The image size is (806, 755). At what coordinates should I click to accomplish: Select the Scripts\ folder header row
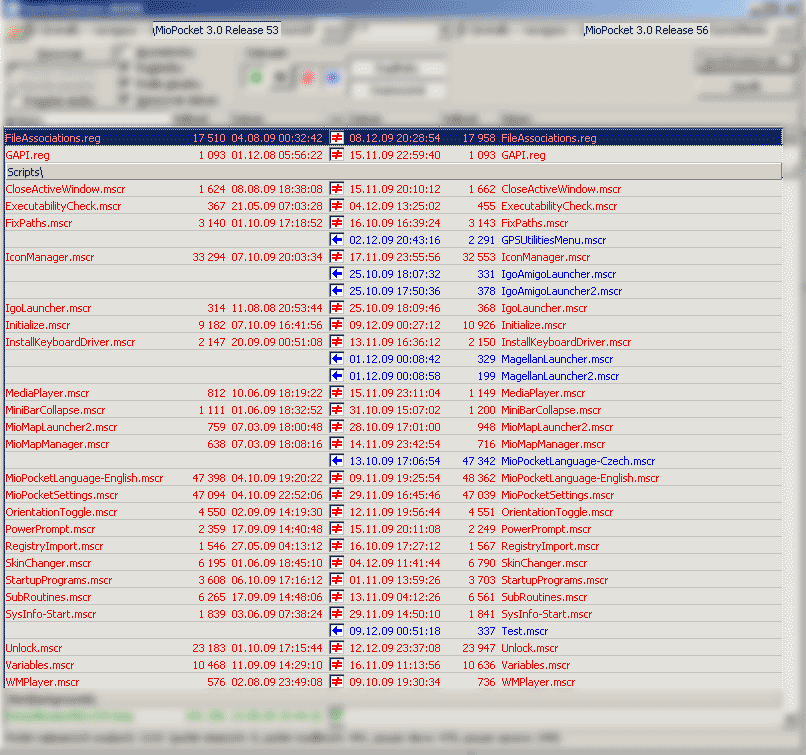click(x=393, y=172)
